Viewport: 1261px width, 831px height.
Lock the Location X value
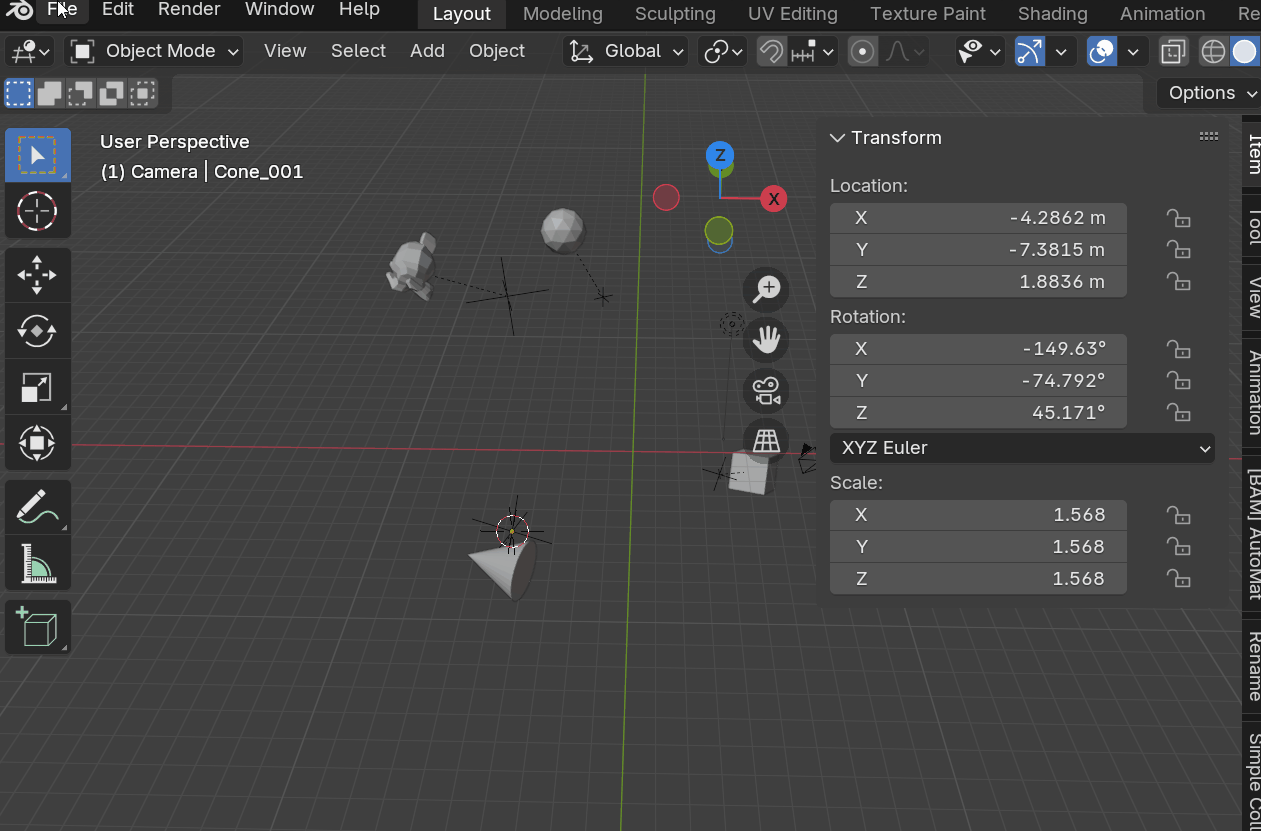pos(1179,218)
